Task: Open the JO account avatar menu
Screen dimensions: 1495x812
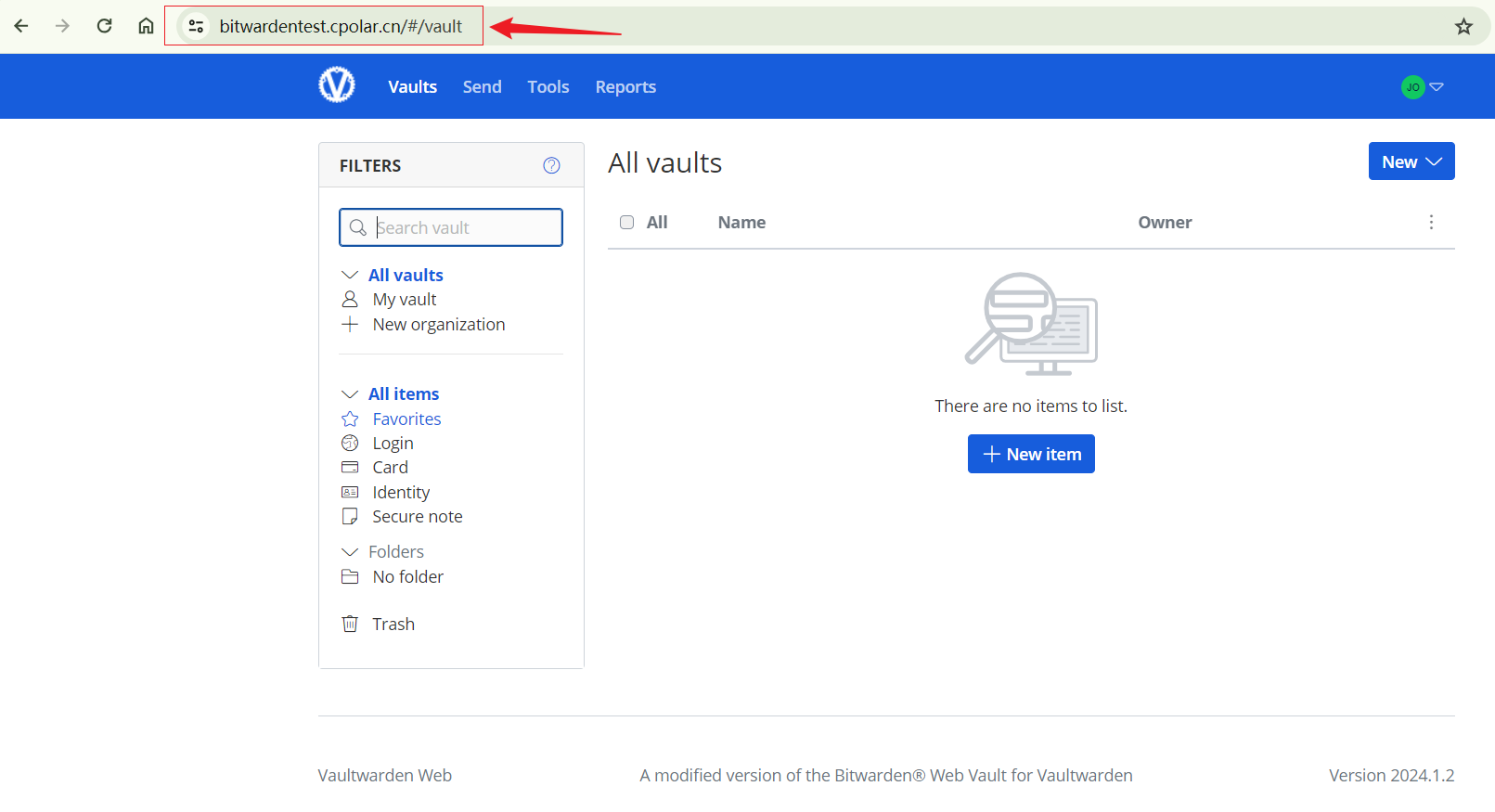Action: (1422, 87)
